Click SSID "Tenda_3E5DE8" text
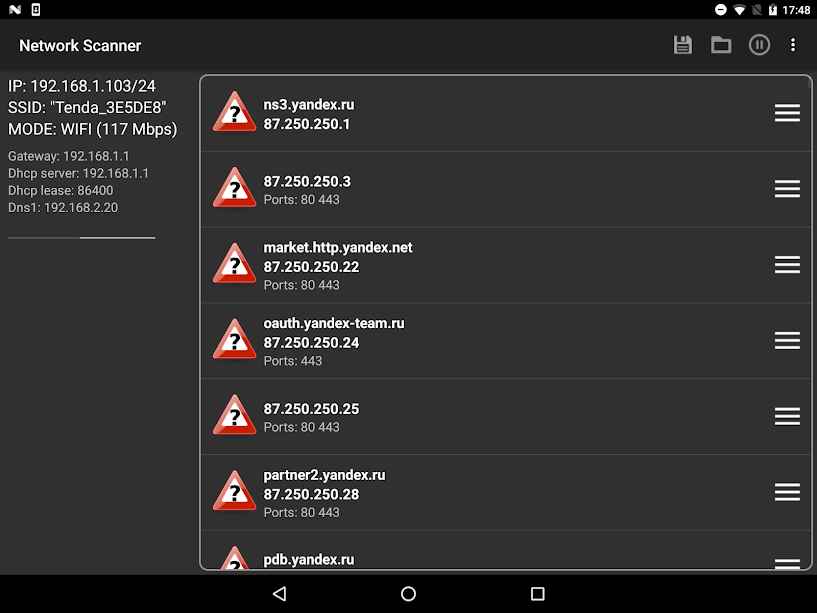817x613 pixels. (x=87, y=107)
